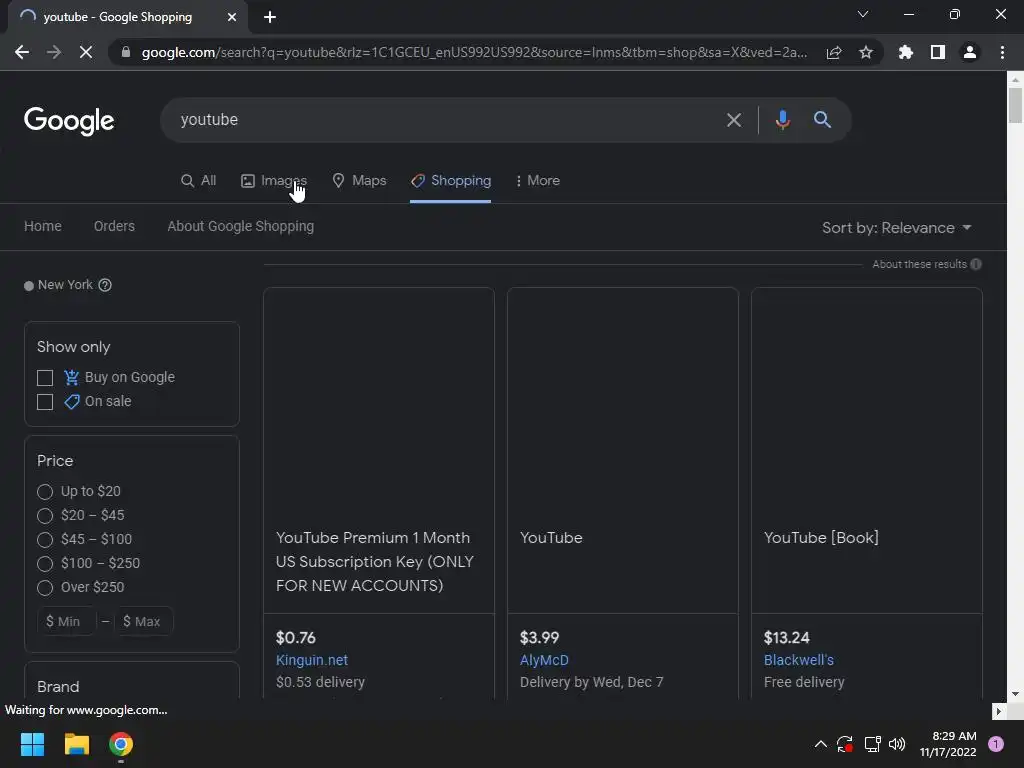The image size is (1024, 768).
Task: Open YouTube Premium 1 Month Subscription Key listing
Action: [374, 562]
